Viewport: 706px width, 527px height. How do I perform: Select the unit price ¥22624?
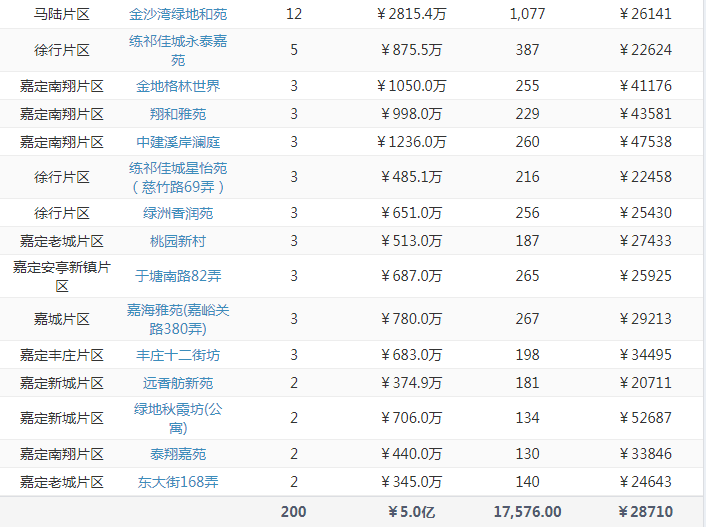click(x=646, y=50)
